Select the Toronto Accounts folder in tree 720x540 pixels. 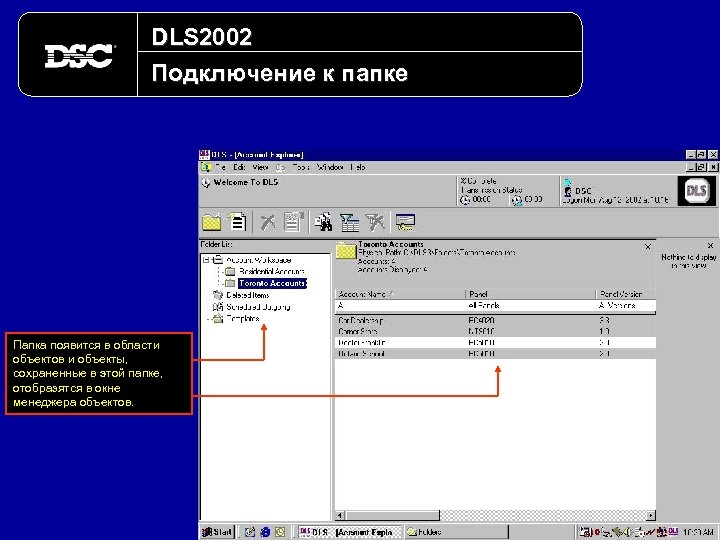coord(272,283)
